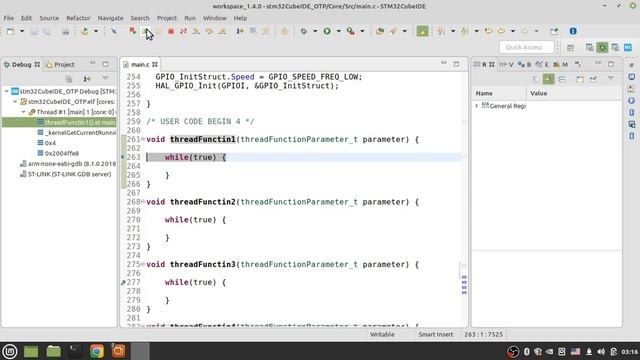Toggle Instruction Stepping Mode
The height and width of the screenshot is (360, 640).
click(240, 31)
